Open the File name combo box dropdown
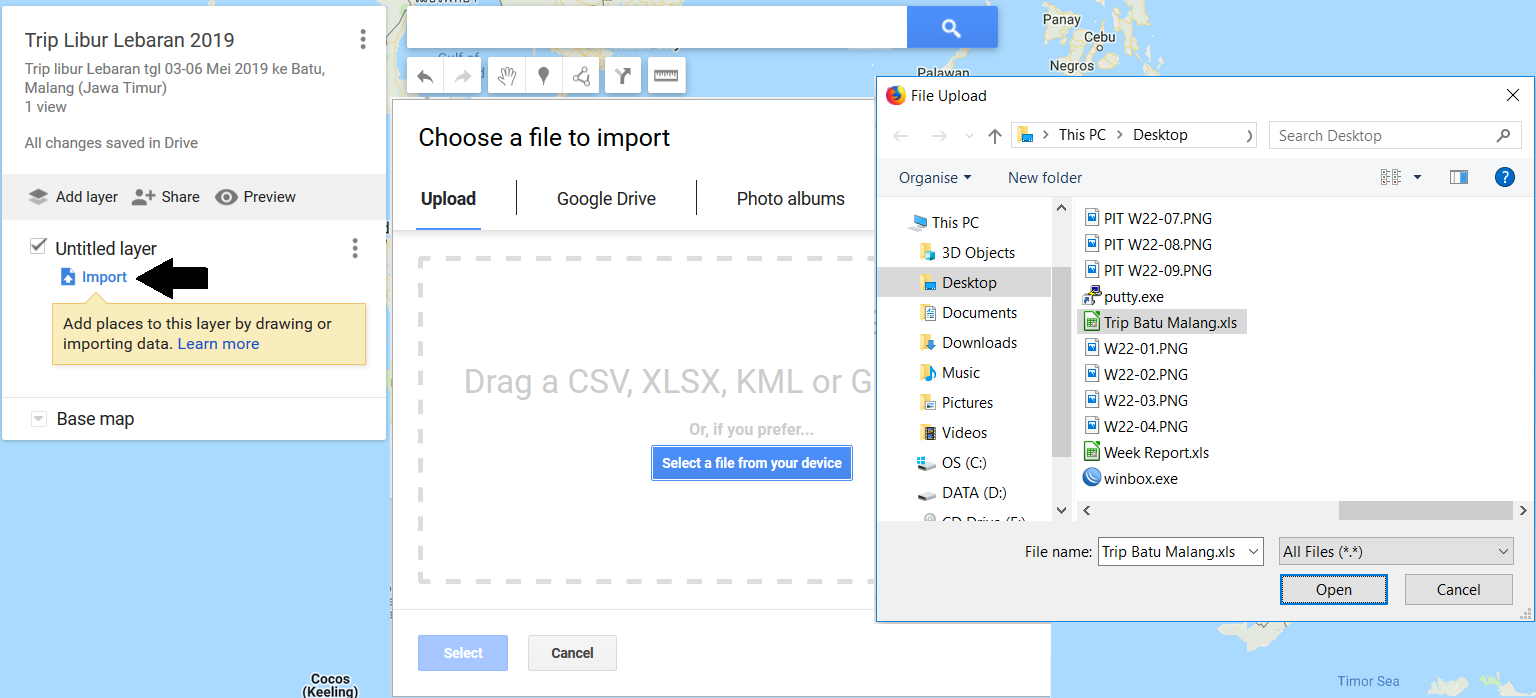This screenshot has height=698, width=1536. (x=1254, y=552)
